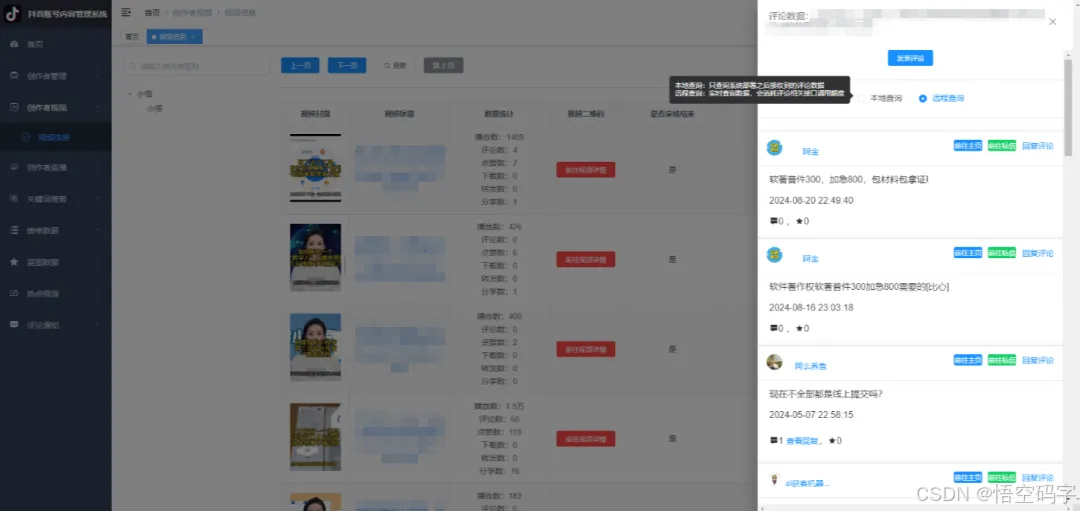The image size is (1080, 511).
Task: Click the 下一页 next page button
Action: pos(347,65)
